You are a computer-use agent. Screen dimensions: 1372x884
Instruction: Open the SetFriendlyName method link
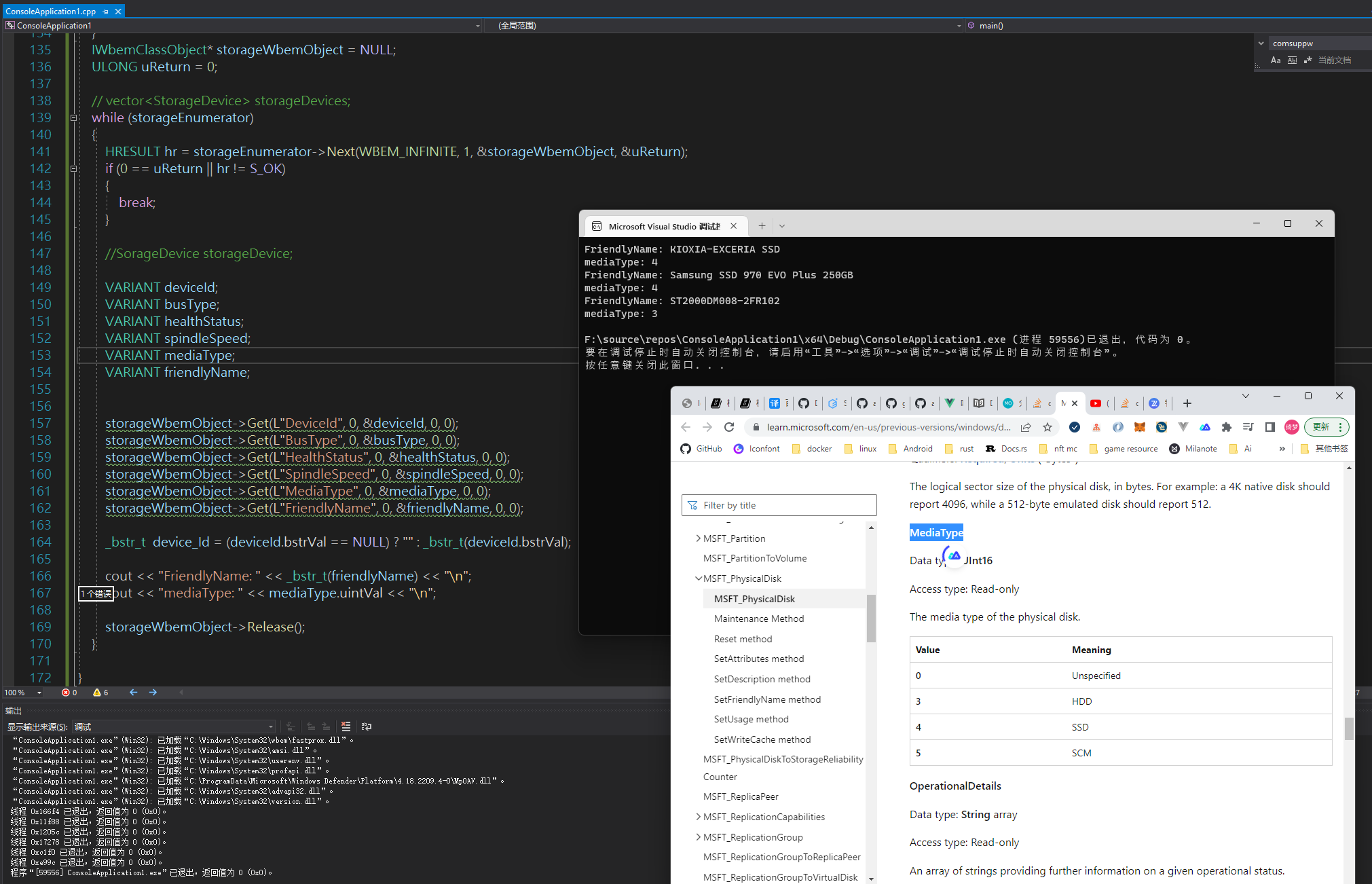767,699
